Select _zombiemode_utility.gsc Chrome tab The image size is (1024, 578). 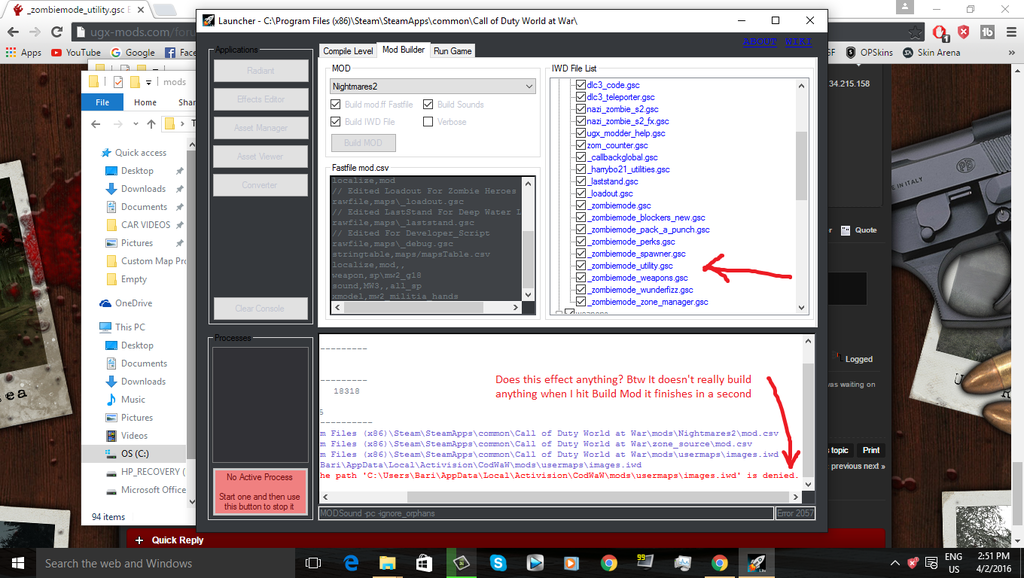(76, 10)
